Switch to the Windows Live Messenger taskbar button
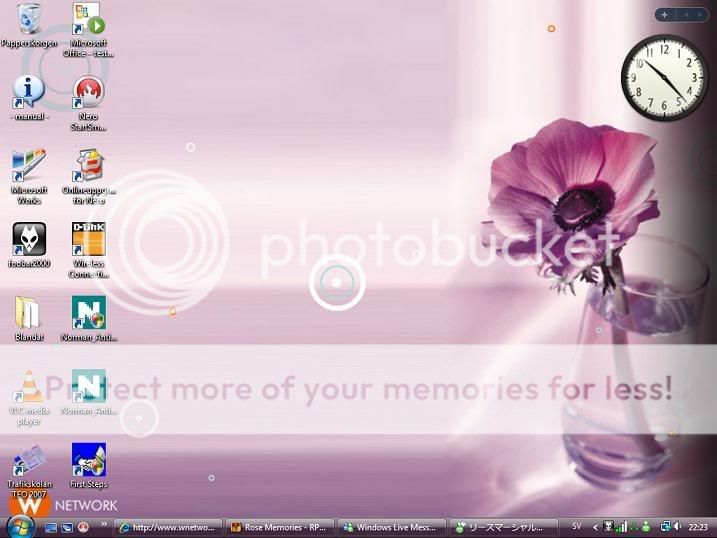Image resolution: width=717 pixels, height=538 pixels. pos(391,526)
